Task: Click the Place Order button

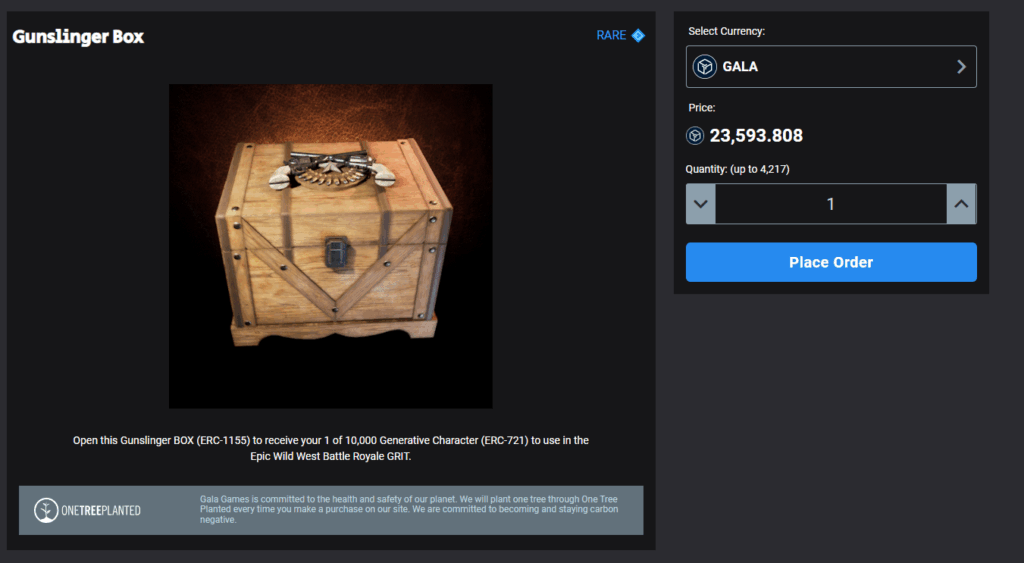Action: [x=831, y=262]
